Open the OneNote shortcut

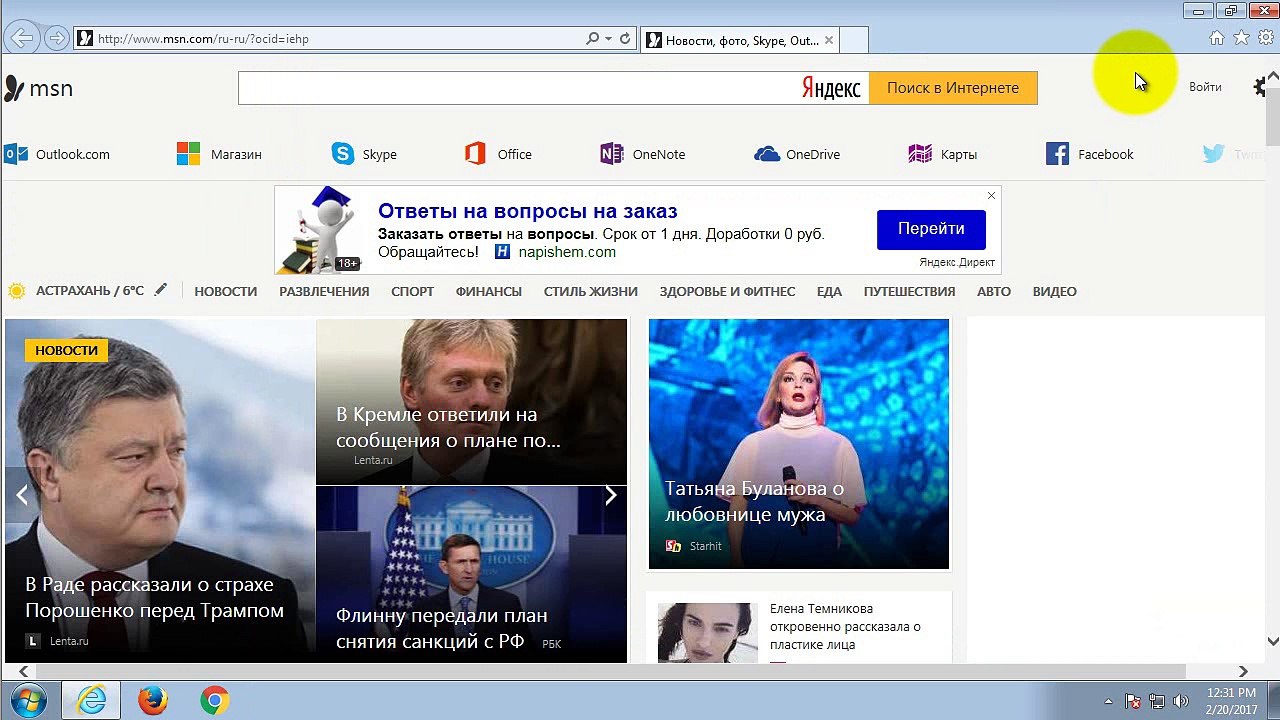[x=642, y=154]
